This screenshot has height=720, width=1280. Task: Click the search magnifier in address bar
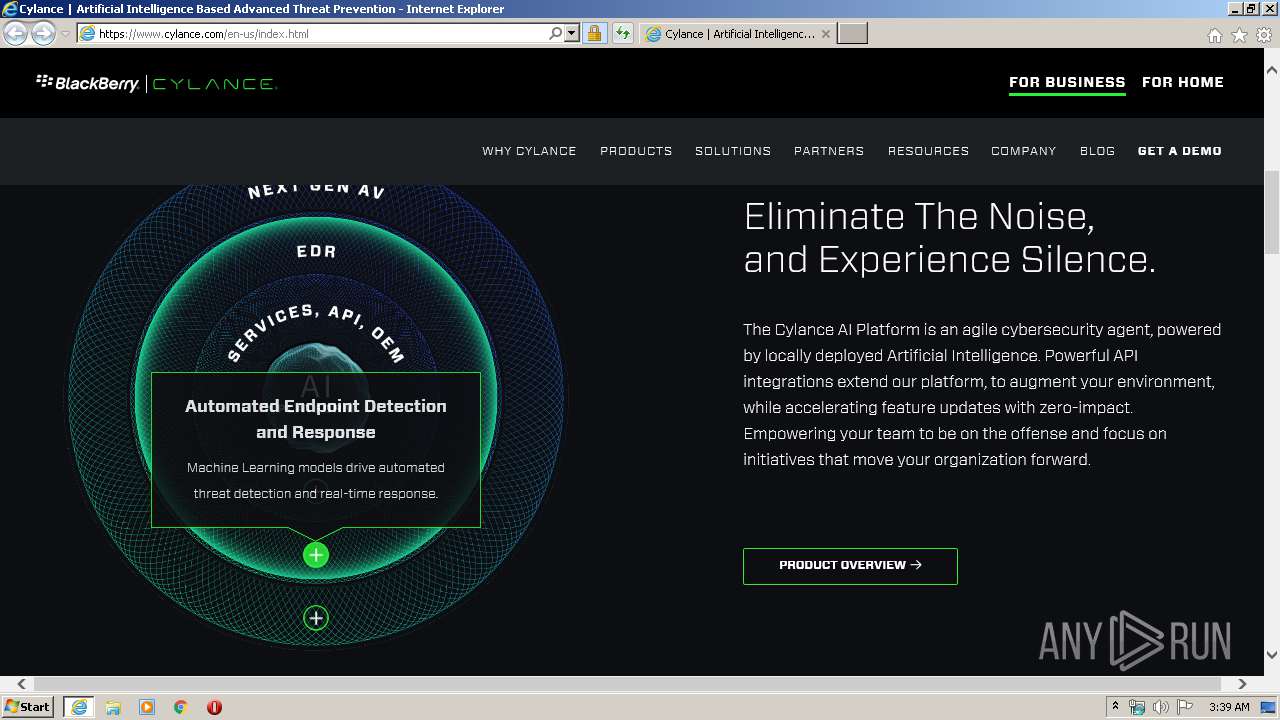click(556, 33)
